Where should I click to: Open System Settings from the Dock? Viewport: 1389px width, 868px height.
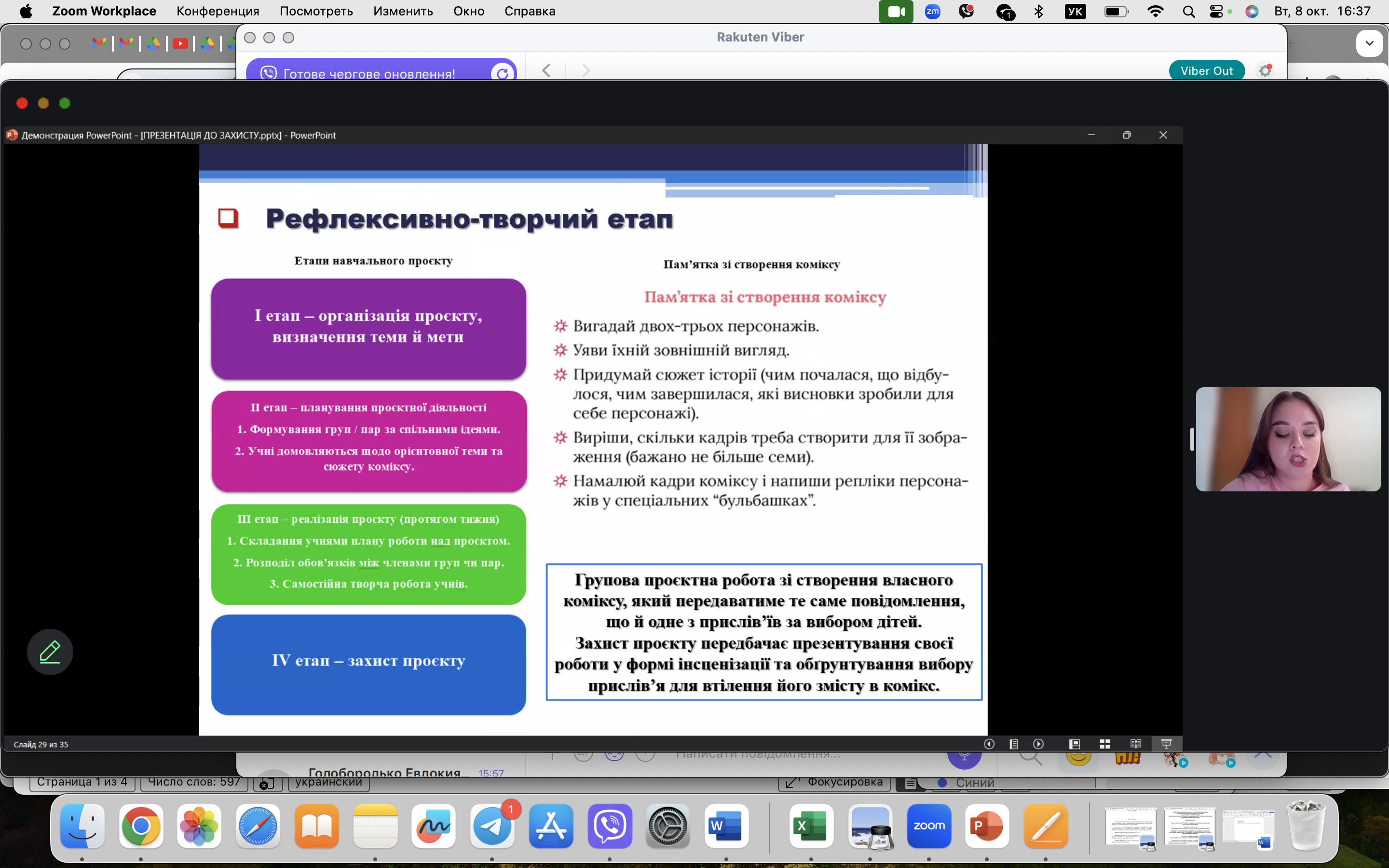(x=668, y=826)
